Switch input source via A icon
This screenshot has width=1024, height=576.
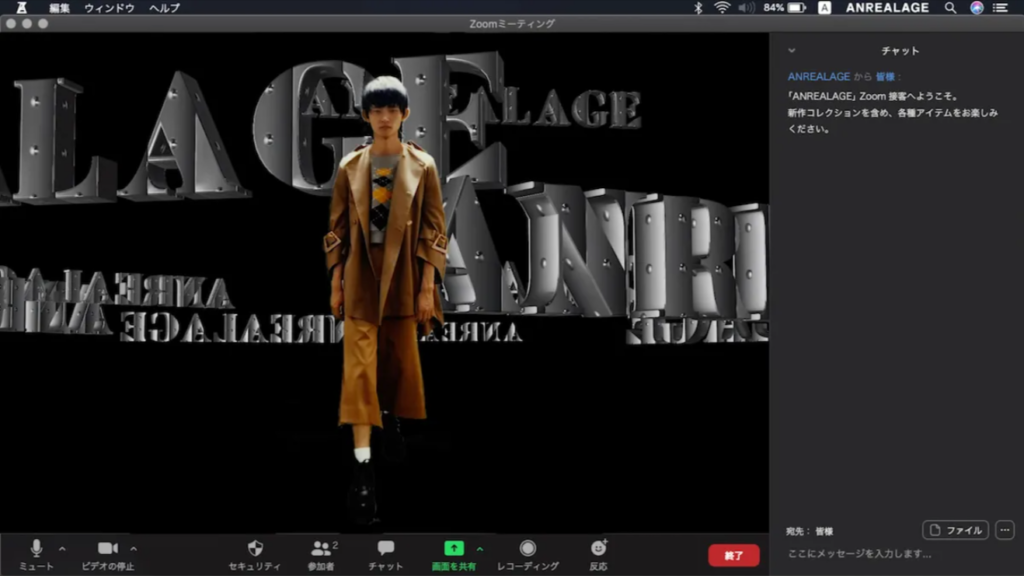pos(824,8)
